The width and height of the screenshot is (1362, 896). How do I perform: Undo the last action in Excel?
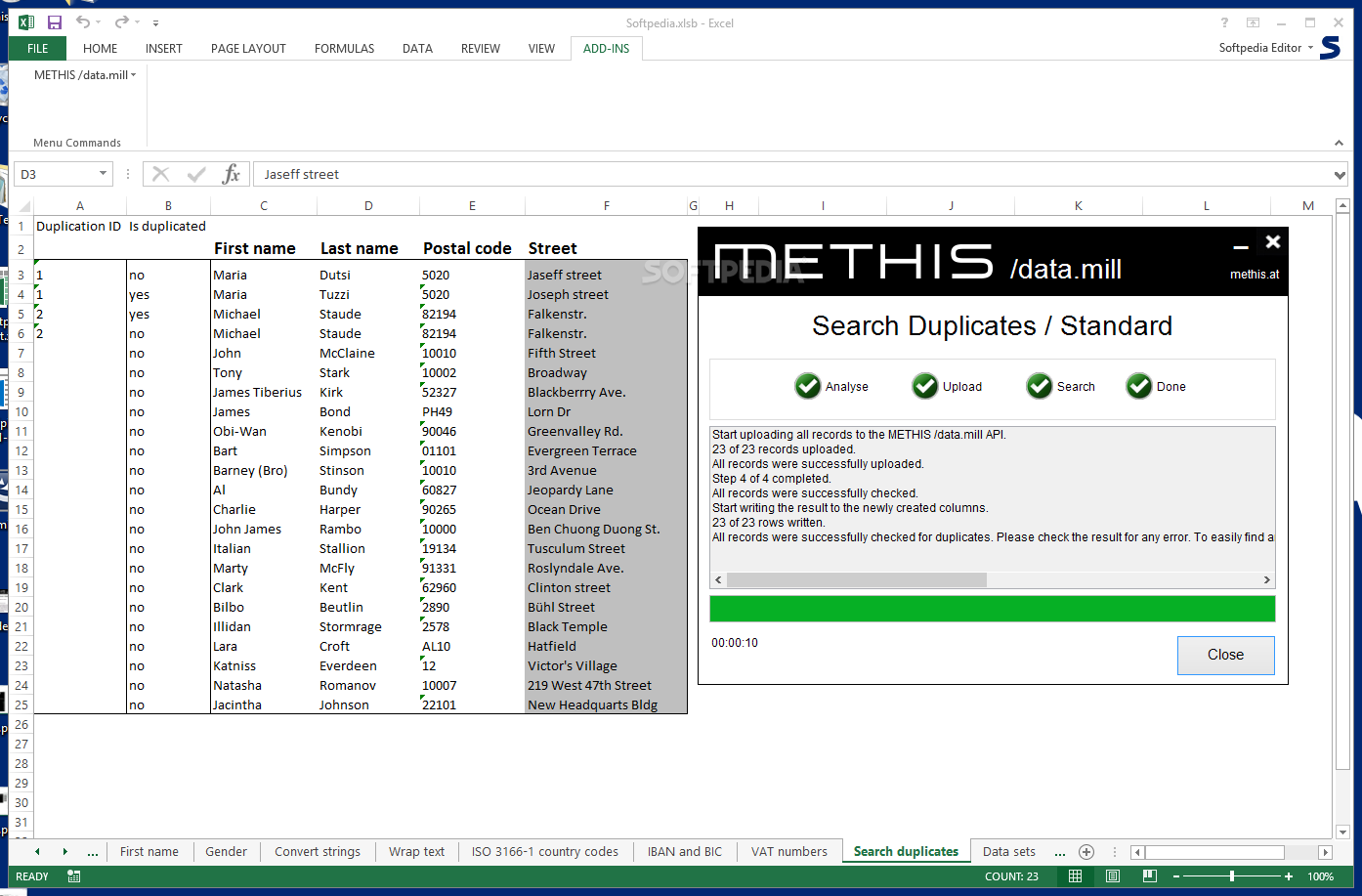pos(83,22)
